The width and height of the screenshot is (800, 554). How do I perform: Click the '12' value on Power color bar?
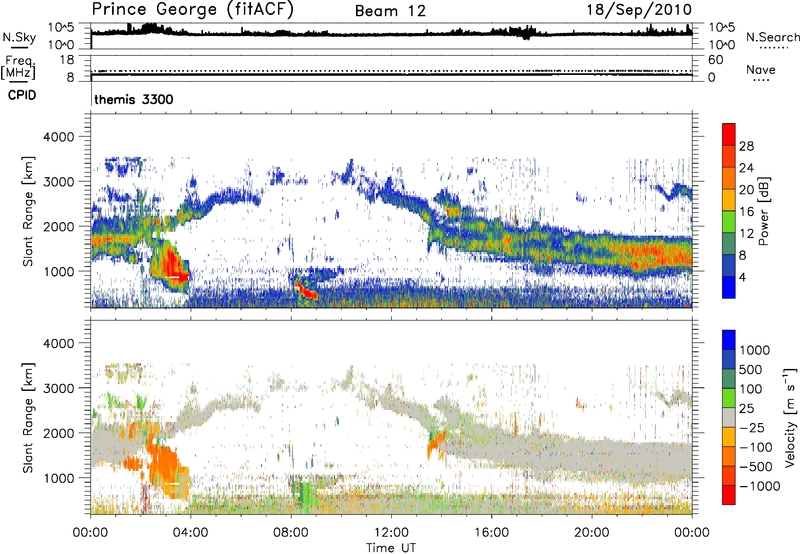tap(746, 234)
